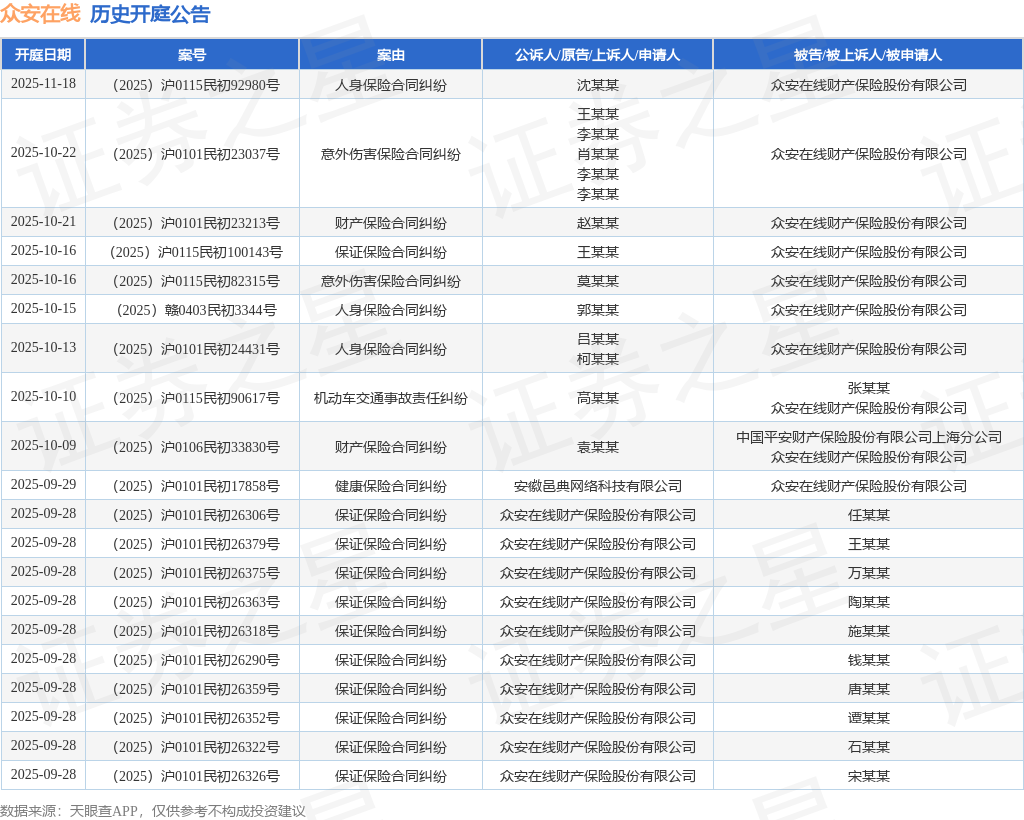Click case number 沪0101民初26306号
Viewport: 1024px width, 820px height.
pos(196,515)
